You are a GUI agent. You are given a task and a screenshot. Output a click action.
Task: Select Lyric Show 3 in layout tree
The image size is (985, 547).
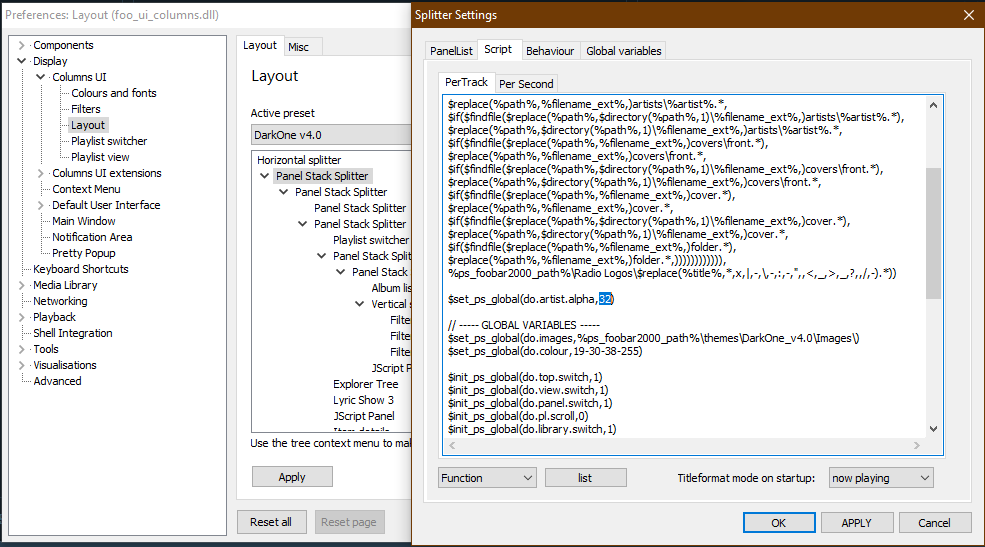[x=363, y=400]
